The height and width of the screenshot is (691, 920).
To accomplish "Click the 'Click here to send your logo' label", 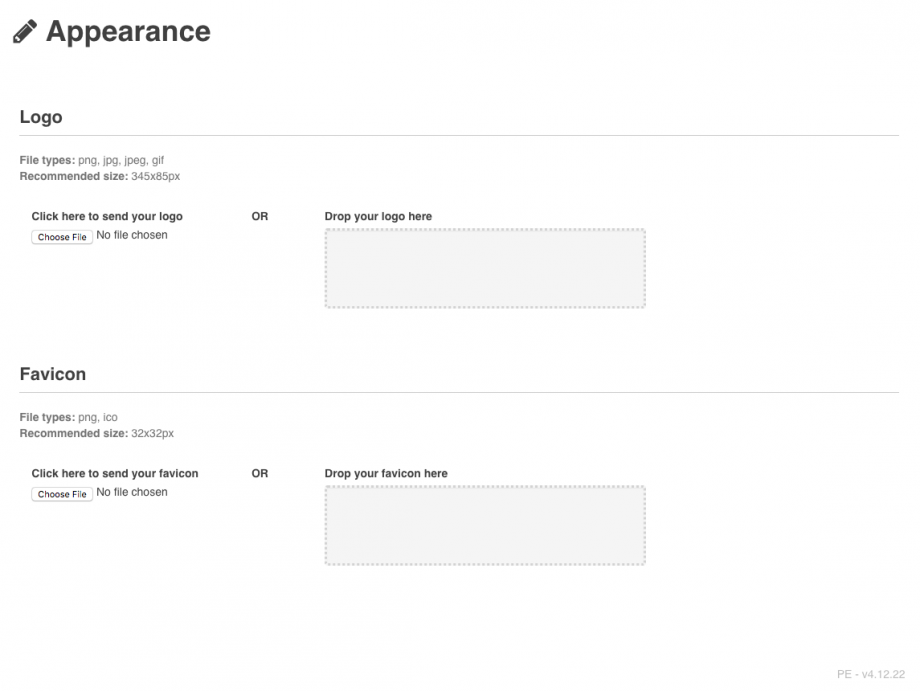I will pyautogui.click(x=107, y=216).
